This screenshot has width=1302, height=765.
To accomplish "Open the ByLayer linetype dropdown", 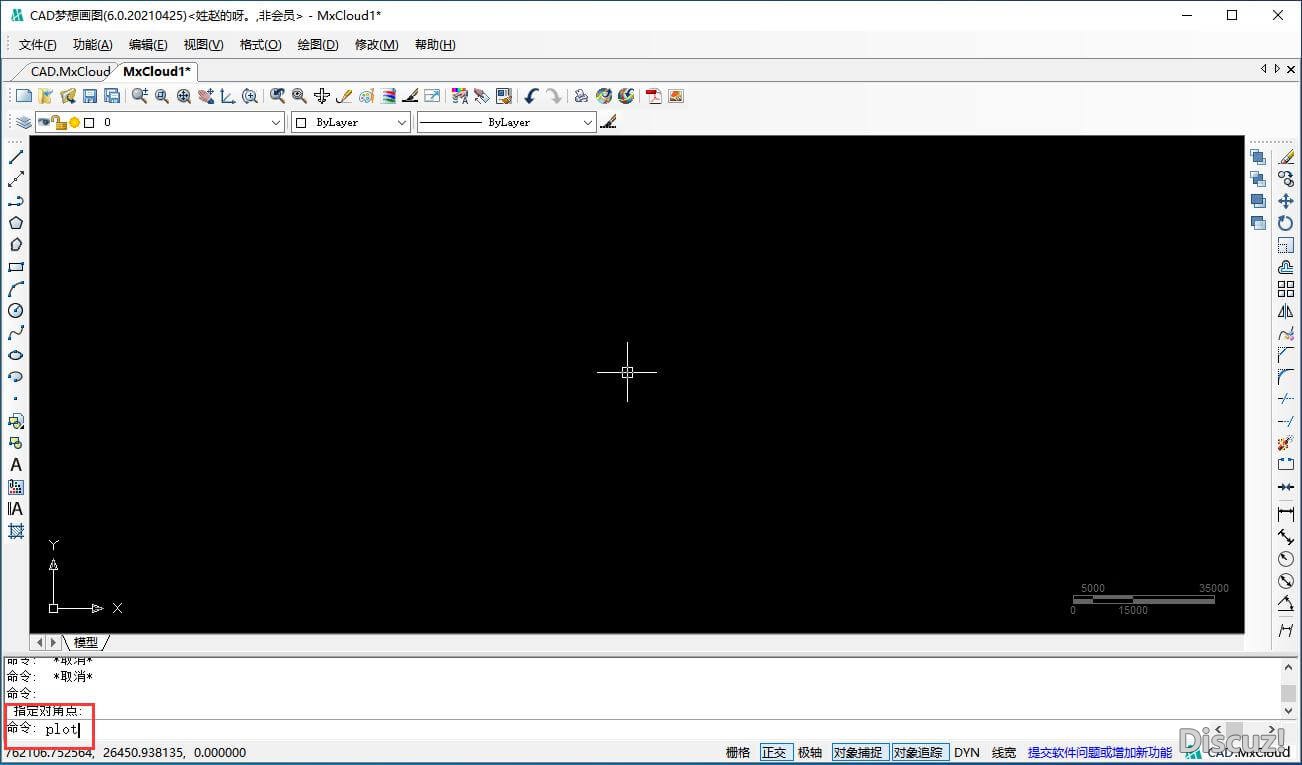I will point(588,122).
